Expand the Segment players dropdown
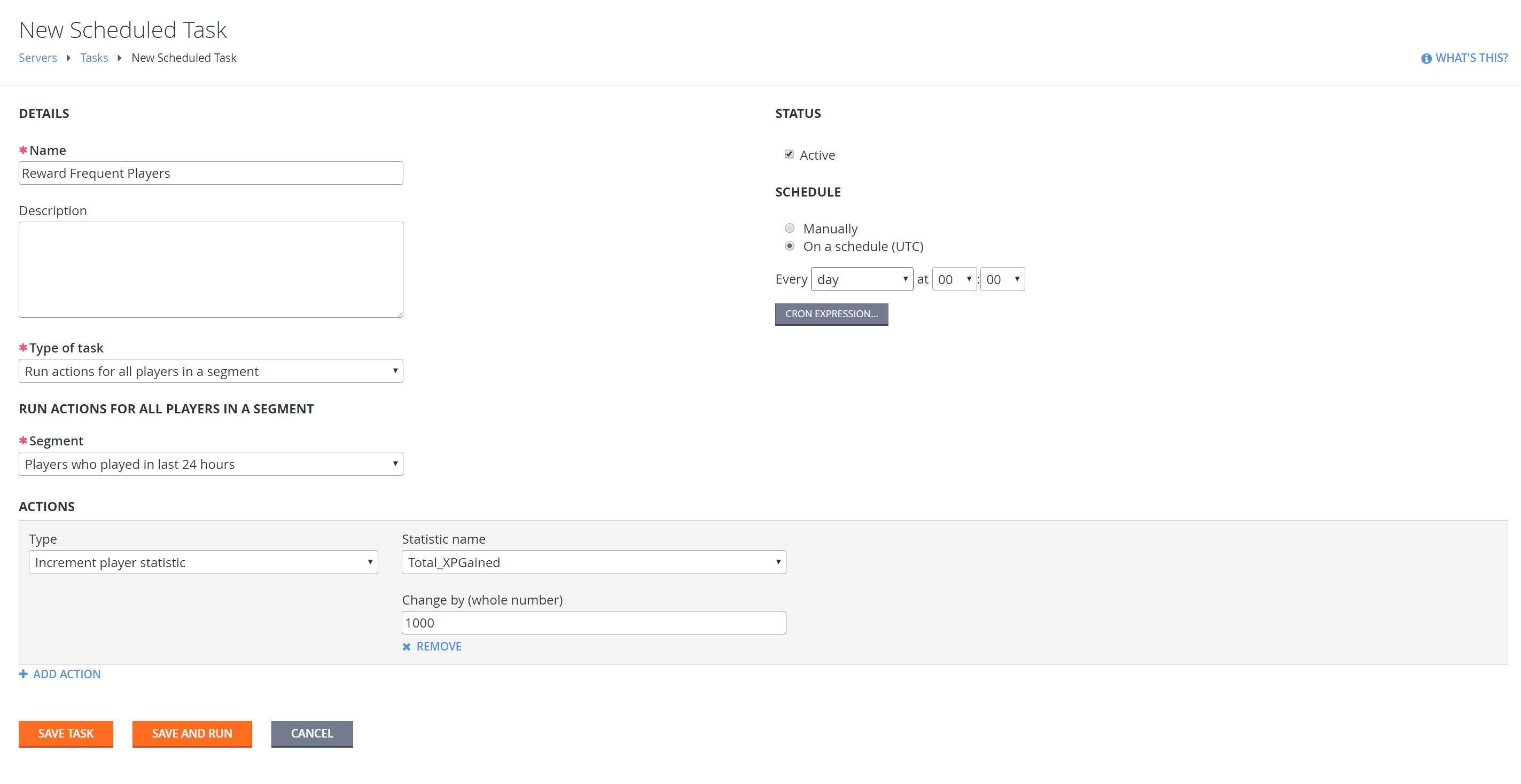 [x=395, y=463]
